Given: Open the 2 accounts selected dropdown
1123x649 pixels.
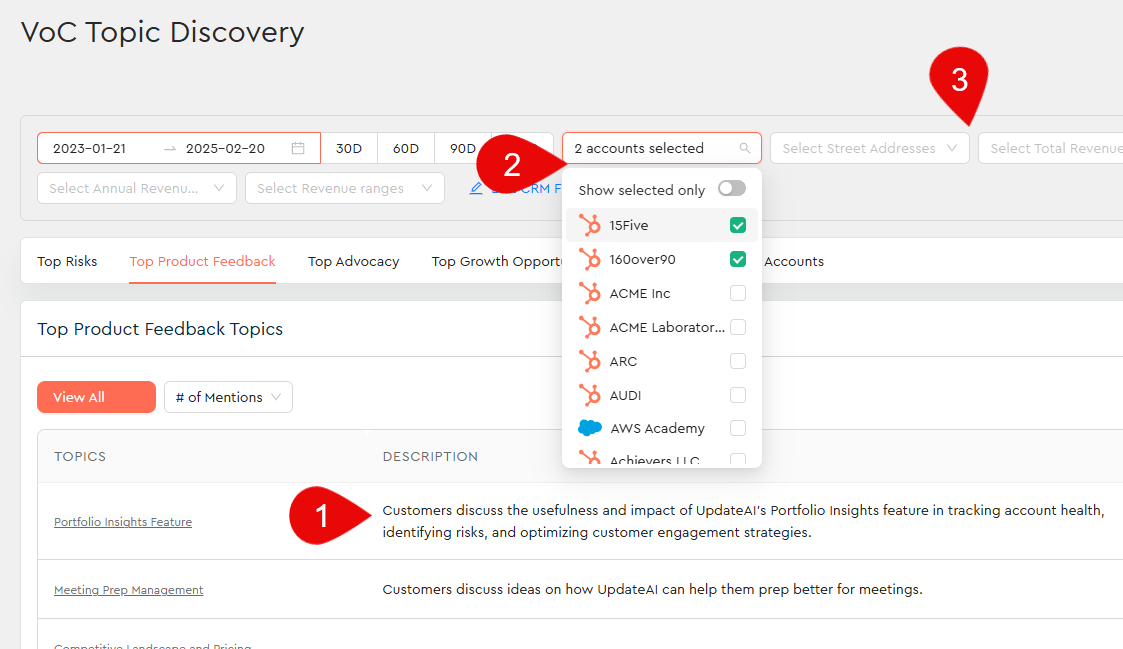Looking at the screenshot, I should [x=661, y=148].
